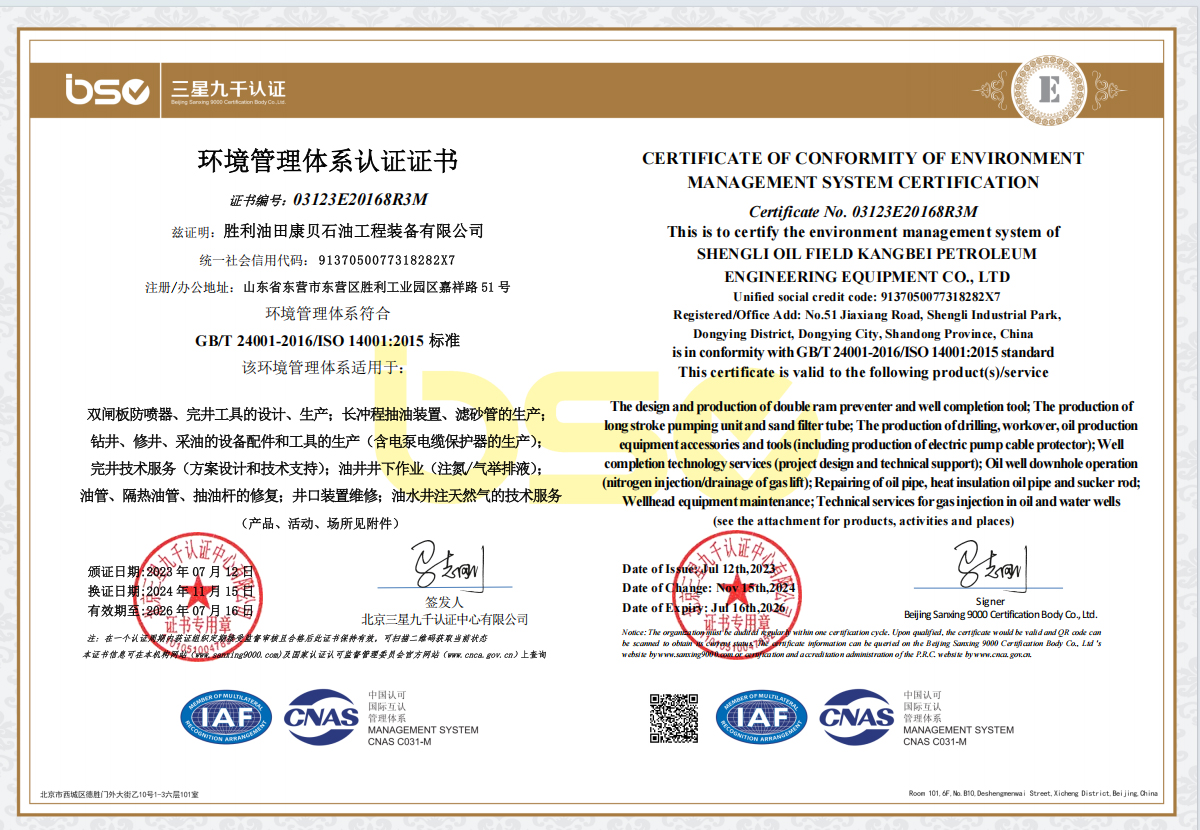Click 北京三星九千认证中心有限公司 under the signature
This screenshot has width=1200, height=830.
coord(445,620)
